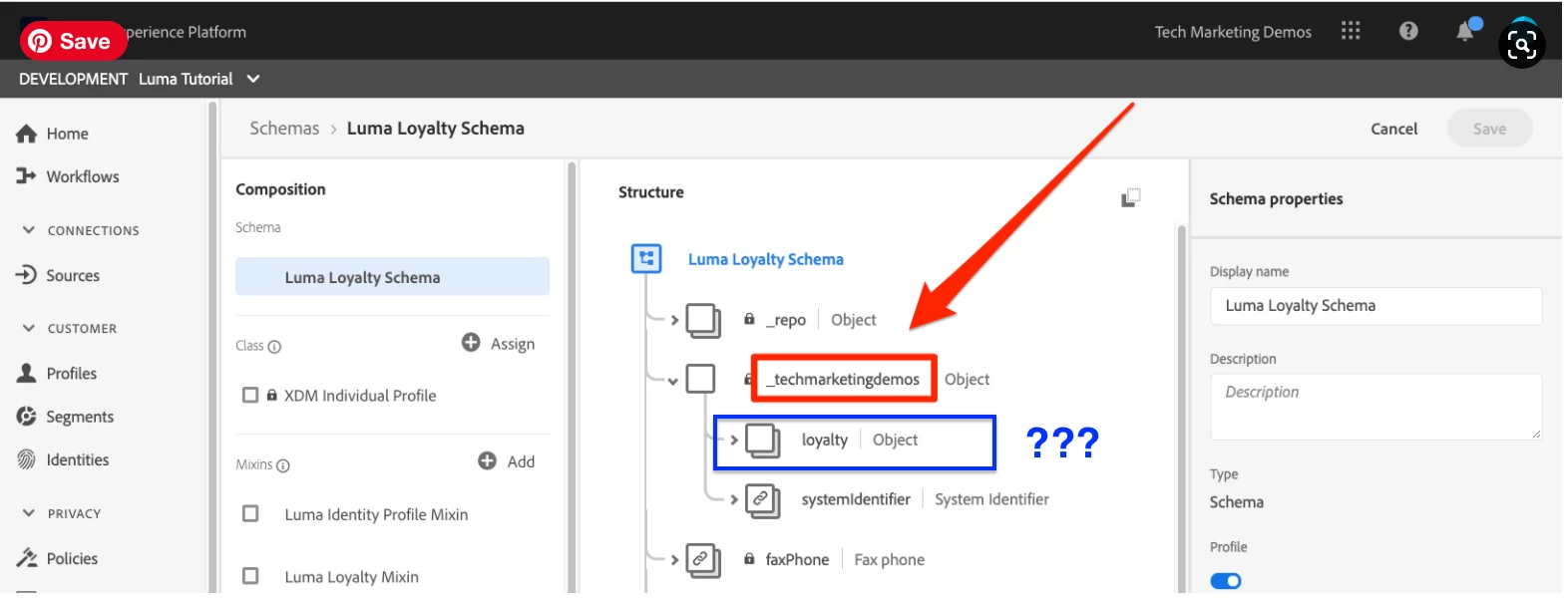This screenshot has height=598, width=1568.
Task: Click the Home house icon
Action: click(27, 134)
